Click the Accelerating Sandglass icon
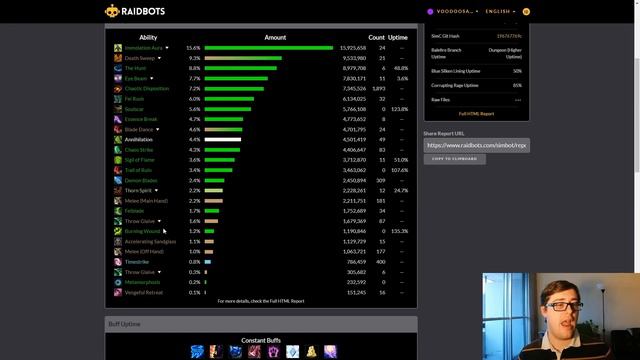Screen dimensions: 640x360 click(118, 241)
